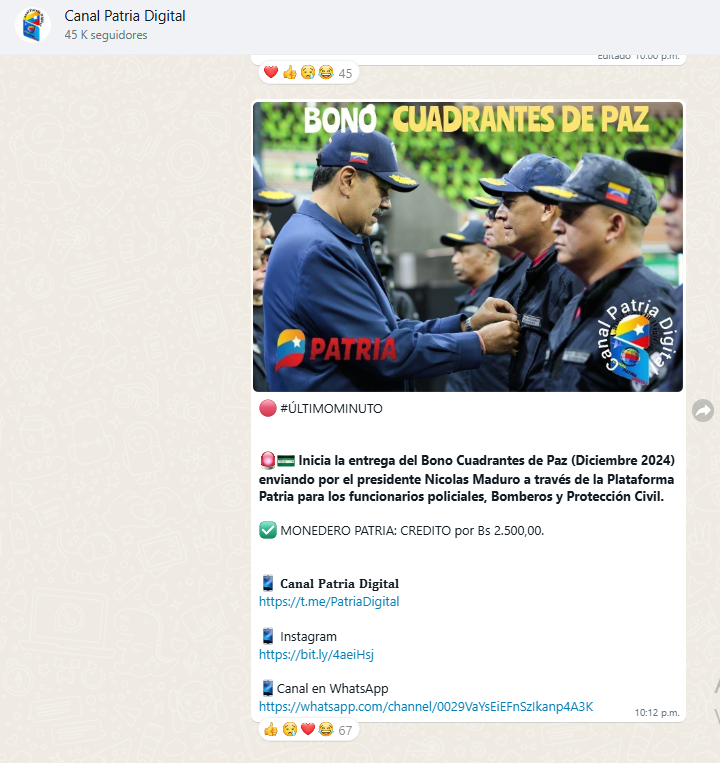Click the laughing emoji reaction beside 45

[x=325, y=73]
